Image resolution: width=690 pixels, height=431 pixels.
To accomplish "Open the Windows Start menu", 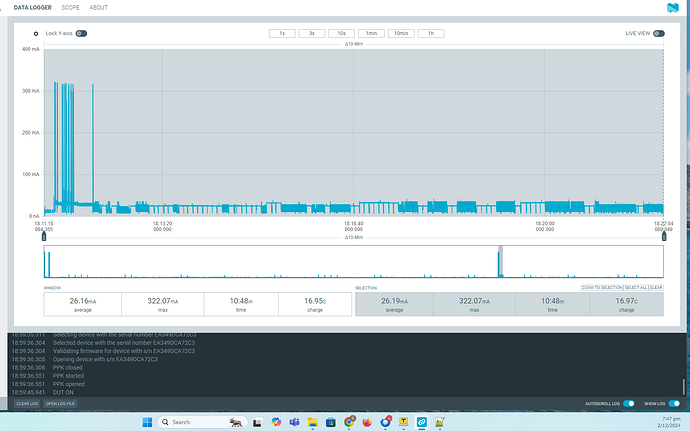I will 147,421.
